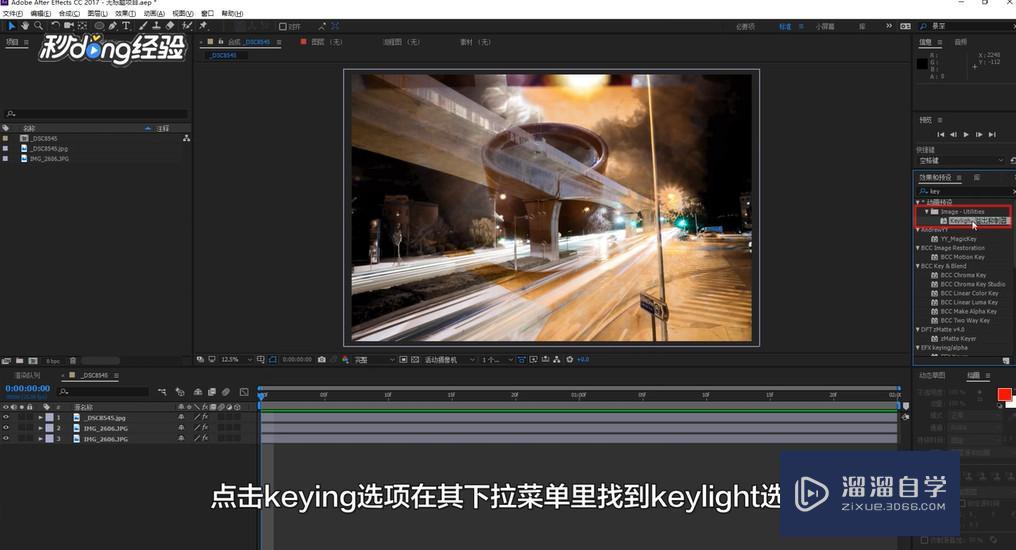Select the Unified Camera tool
This screenshot has width=1016, height=550.
pyautogui.click(x=69, y=26)
